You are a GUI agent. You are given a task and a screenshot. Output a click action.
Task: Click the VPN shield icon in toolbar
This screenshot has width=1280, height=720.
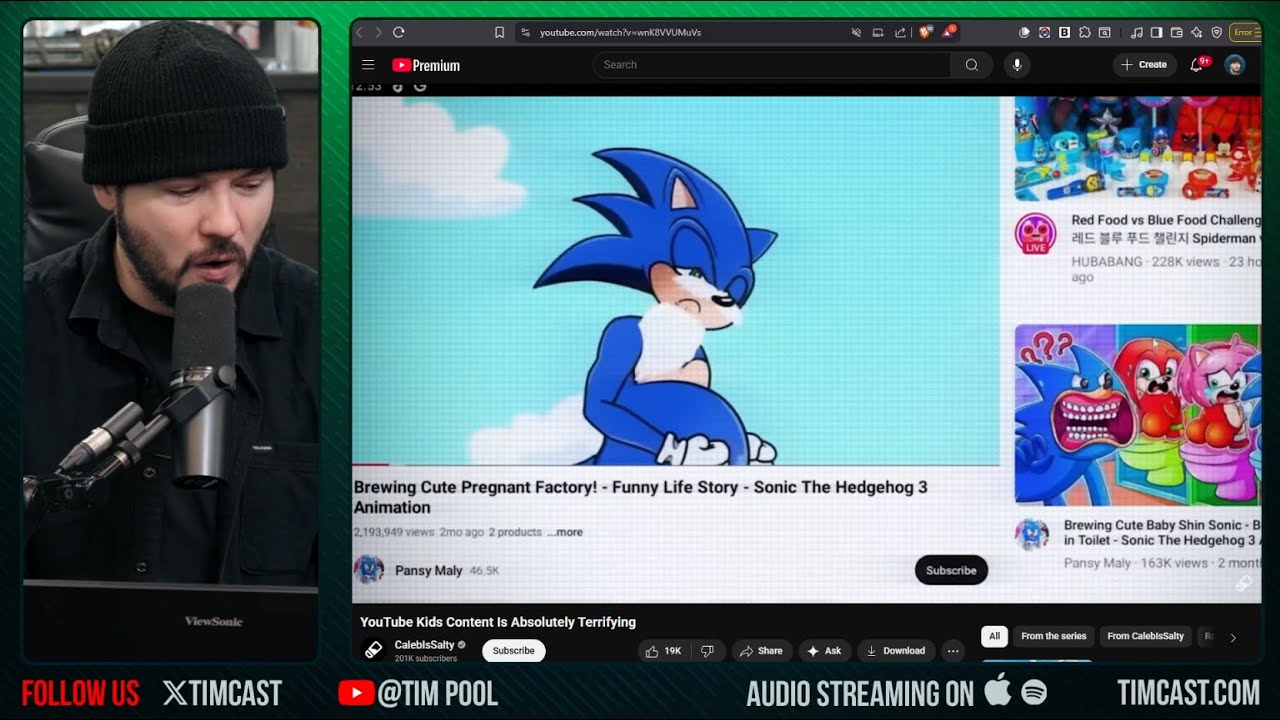[1216, 32]
